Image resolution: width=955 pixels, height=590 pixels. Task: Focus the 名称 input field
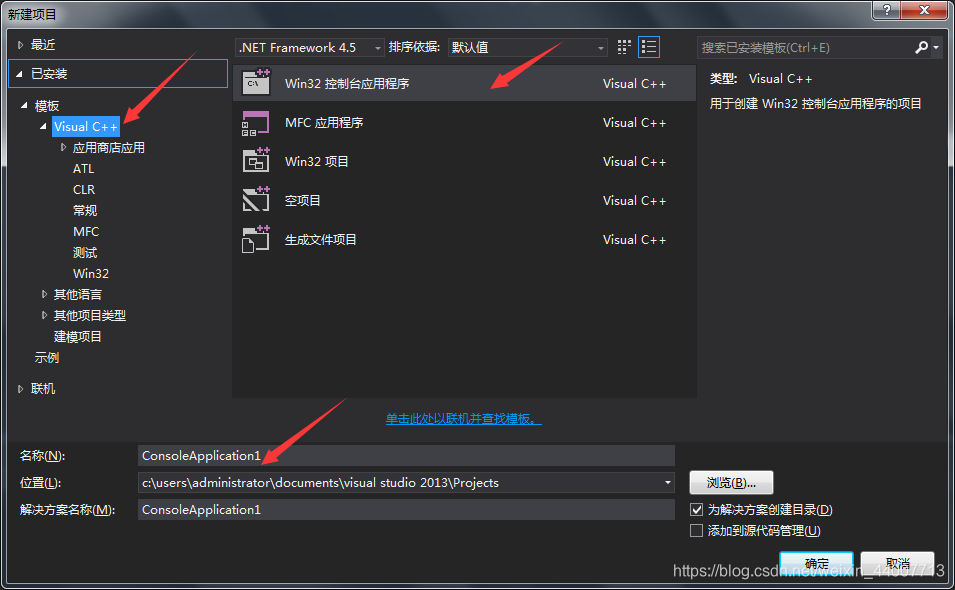click(x=406, y=455)
